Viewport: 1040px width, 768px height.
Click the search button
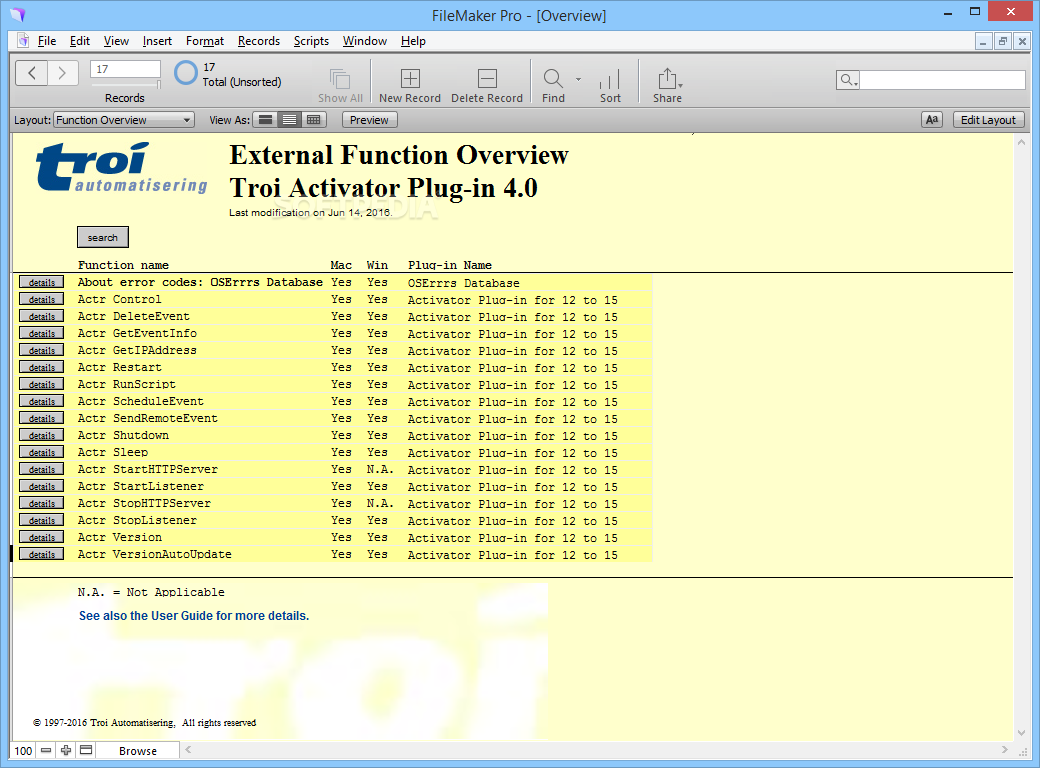point(103,237)
